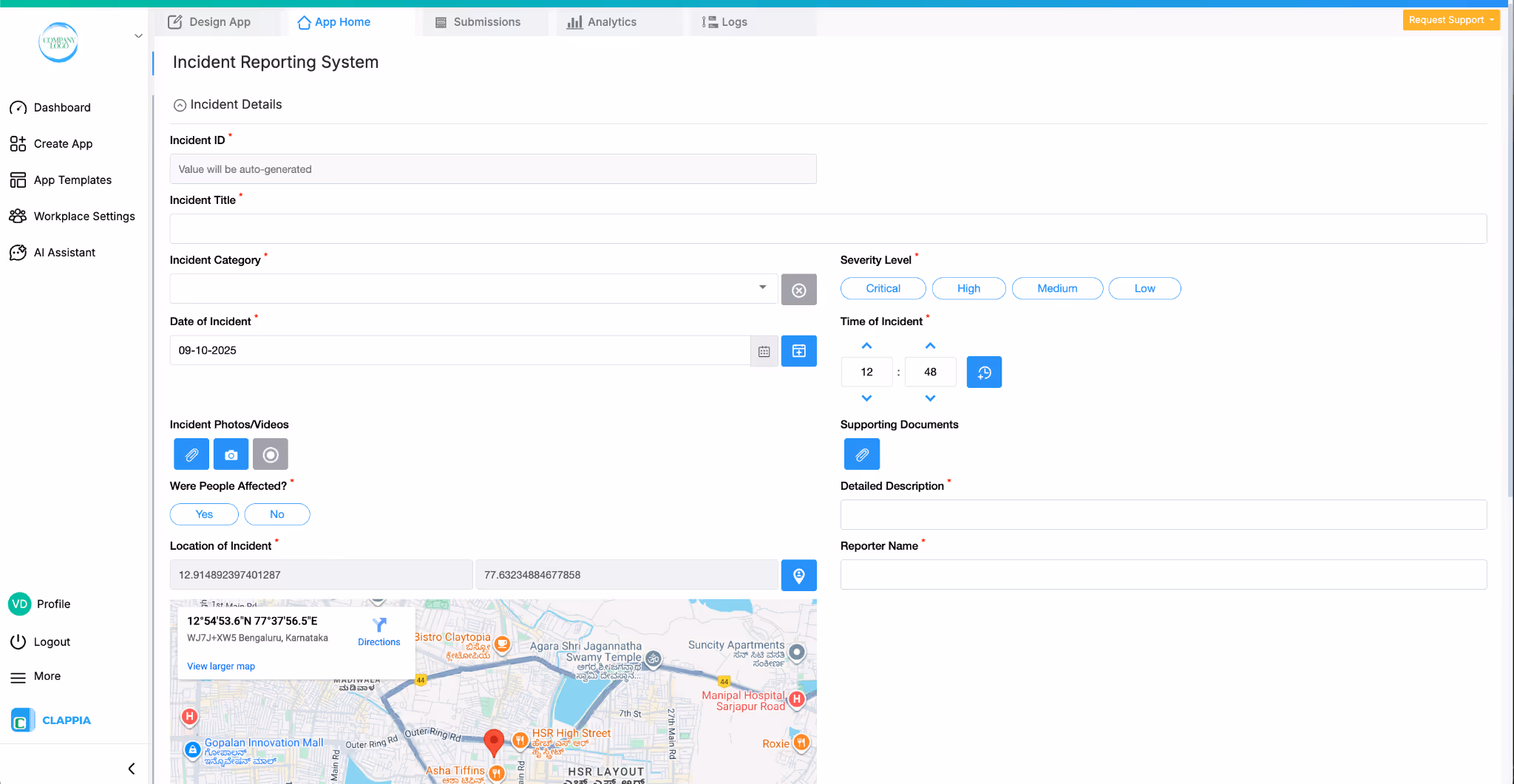
Task: Open the Incident Category dropdown
Action: click(x=763, y=288)
